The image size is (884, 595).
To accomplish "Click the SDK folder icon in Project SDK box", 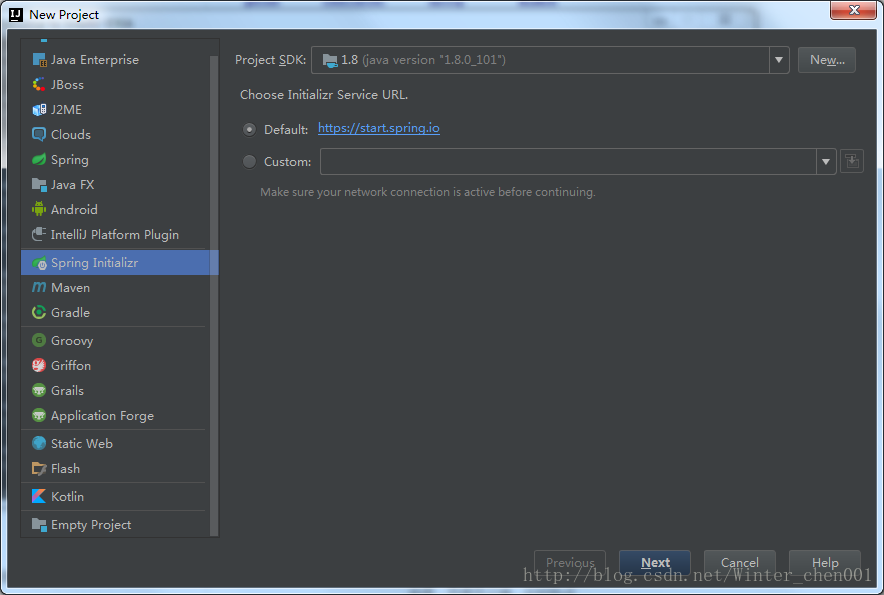I will tap(330, 60).
